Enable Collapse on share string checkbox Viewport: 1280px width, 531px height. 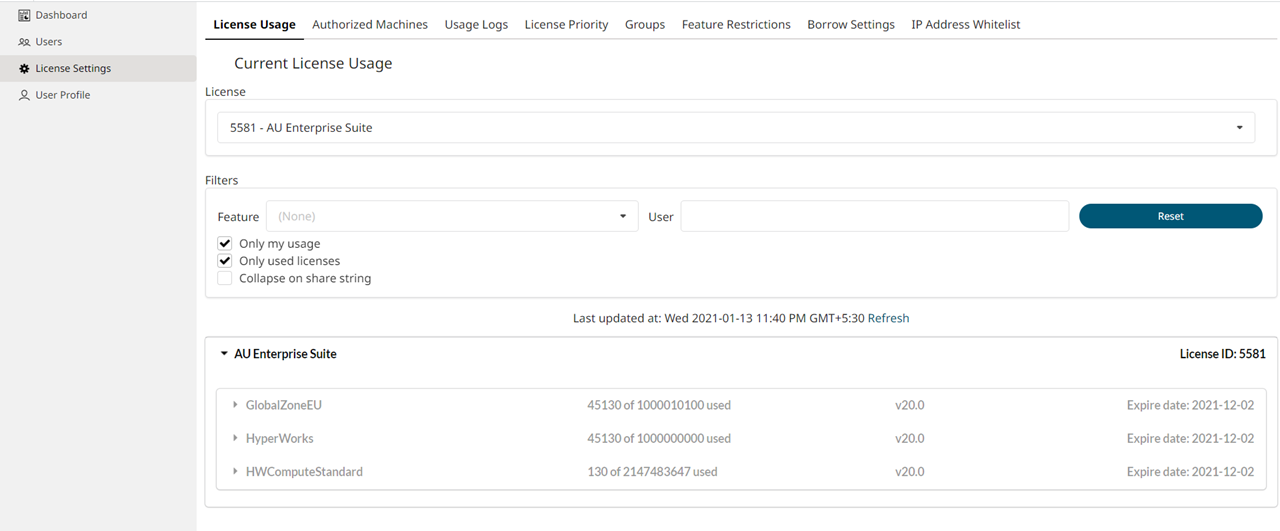pos(225,279)
